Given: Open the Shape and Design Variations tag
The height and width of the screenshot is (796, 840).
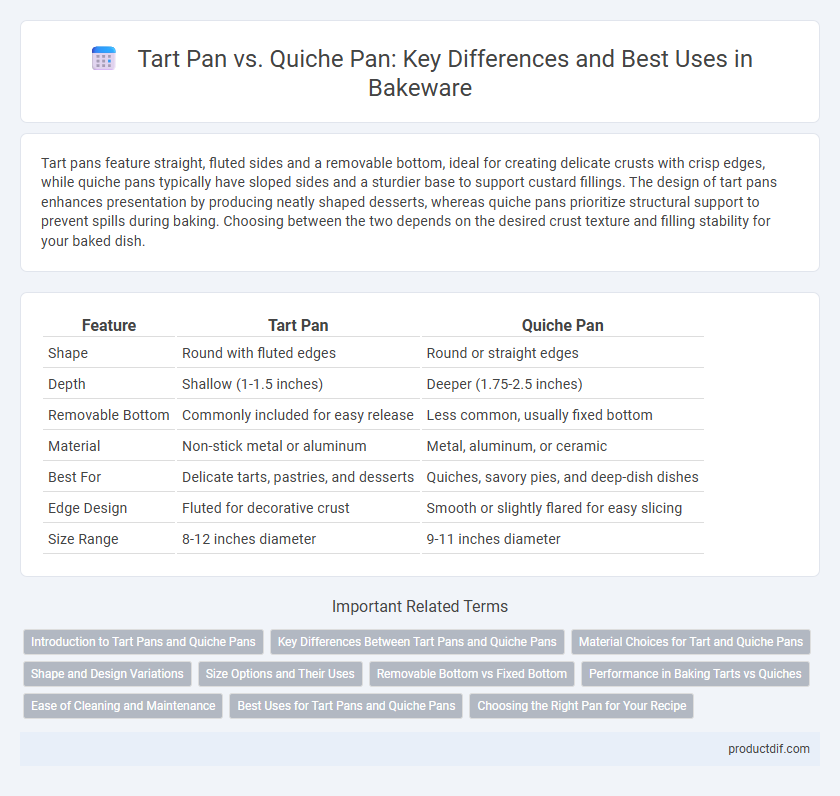Looking at the screenshot, I should click(x=107, y=674).
